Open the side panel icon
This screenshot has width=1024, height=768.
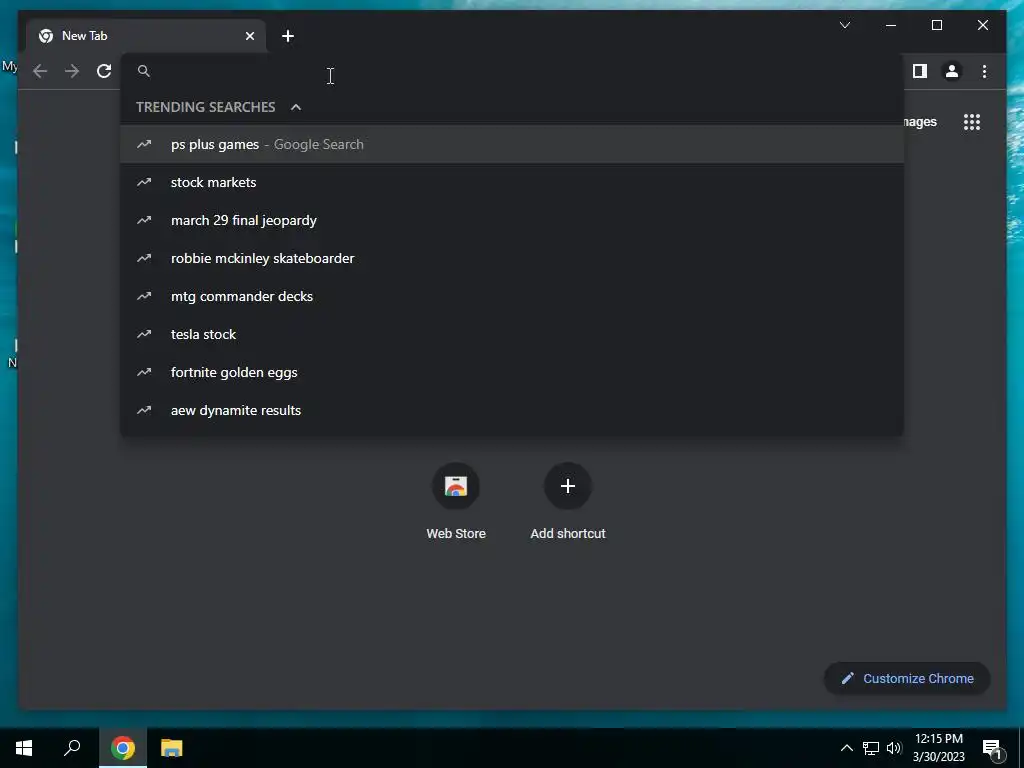(x=920, y=71)
